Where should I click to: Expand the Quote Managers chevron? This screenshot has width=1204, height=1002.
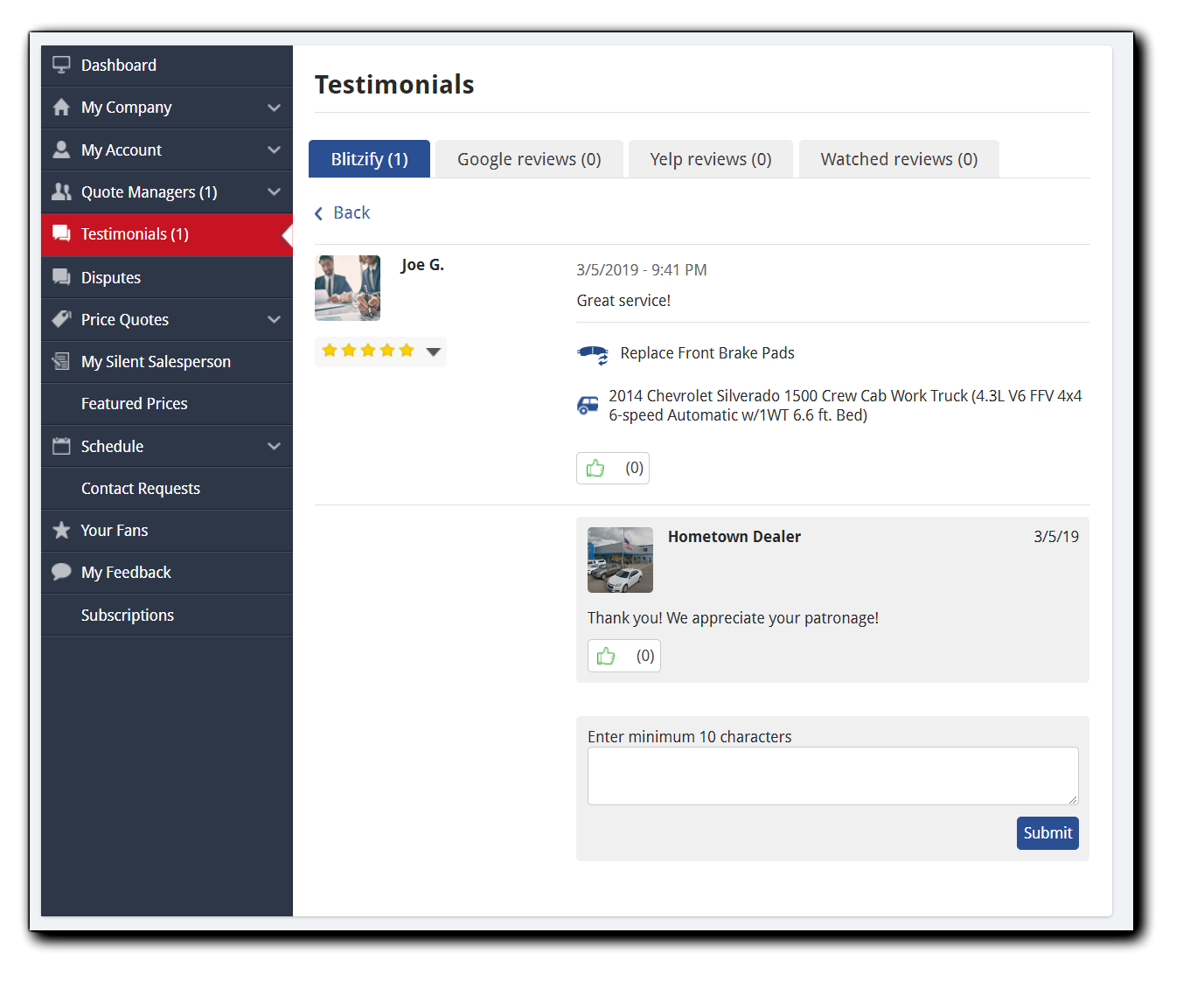tap(274, 192)
